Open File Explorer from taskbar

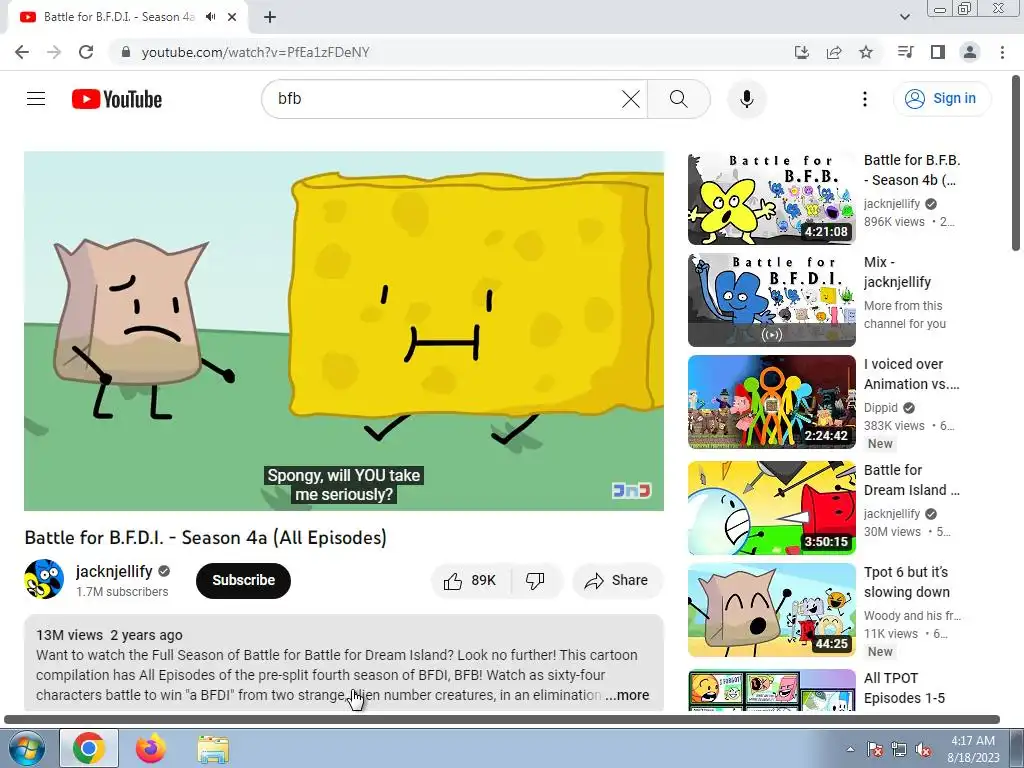tap(213, 748)
